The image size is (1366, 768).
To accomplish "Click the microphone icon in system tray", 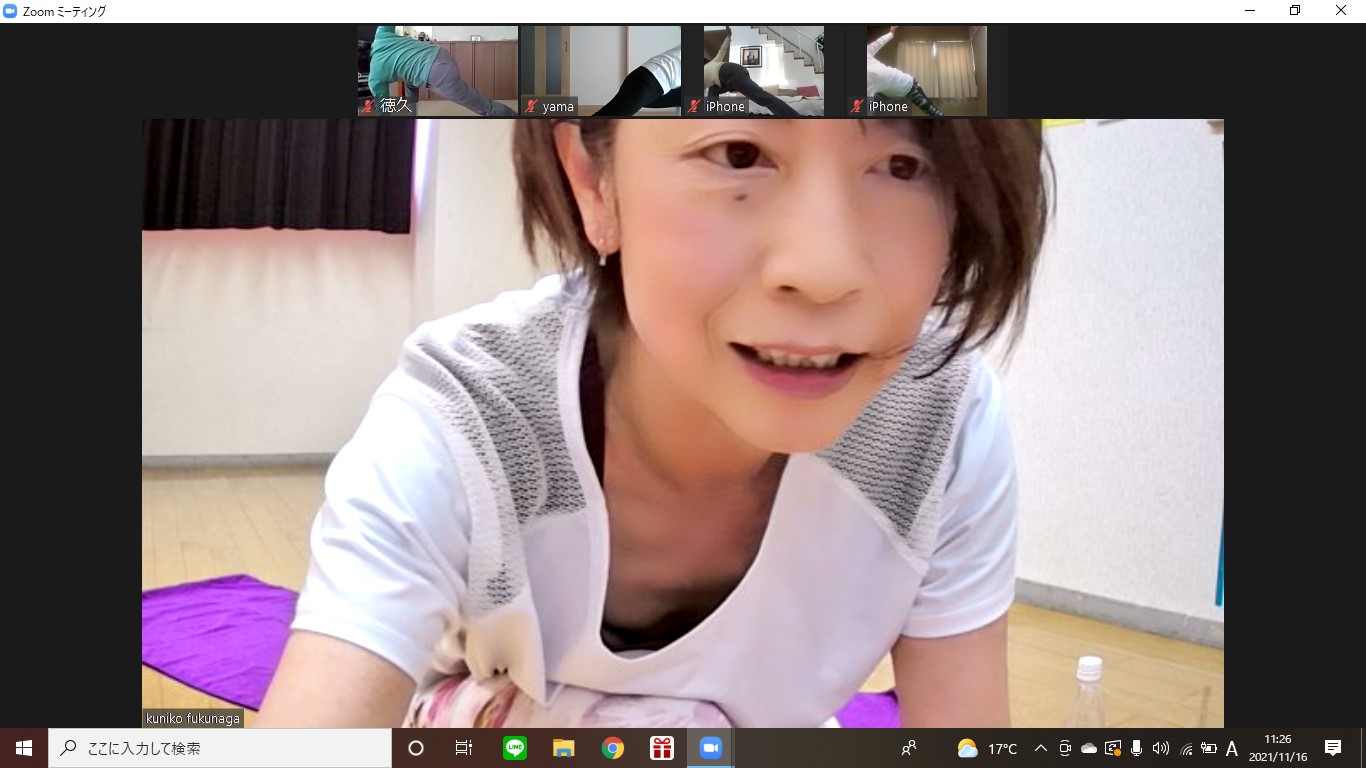I will point(1137,748).
